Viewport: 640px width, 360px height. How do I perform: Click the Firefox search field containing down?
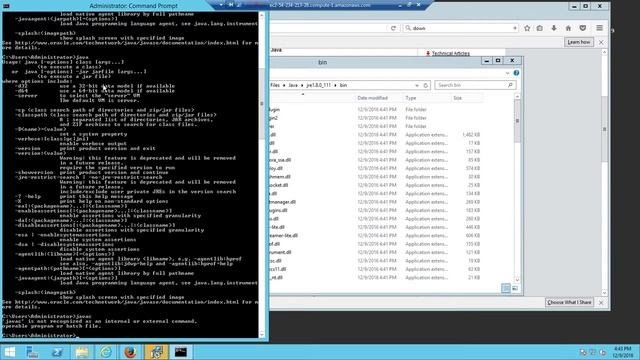[x=460, y=28]
